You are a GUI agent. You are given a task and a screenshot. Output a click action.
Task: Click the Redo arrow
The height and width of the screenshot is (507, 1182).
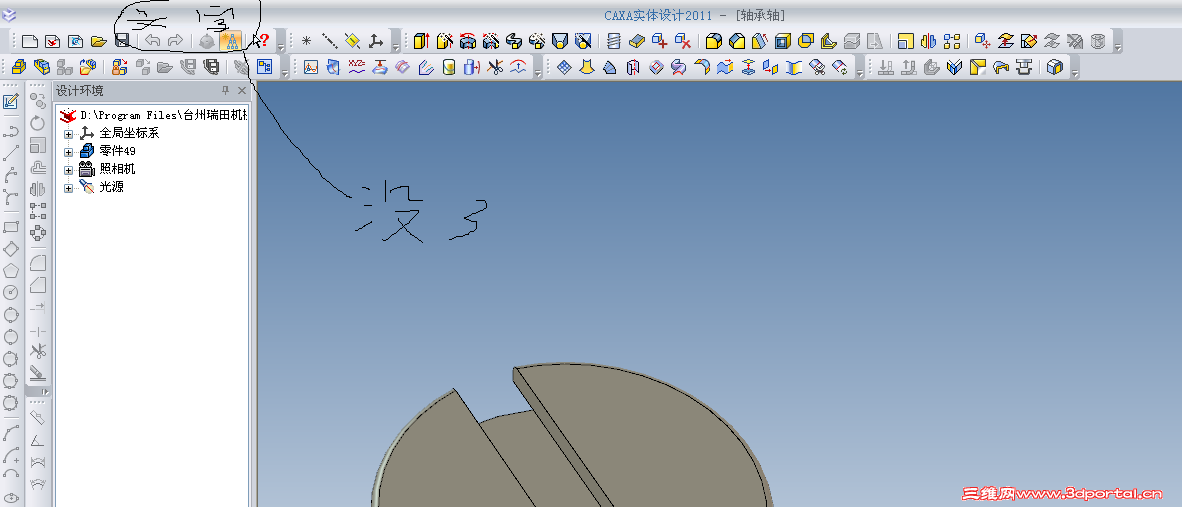tap(175, 41)
